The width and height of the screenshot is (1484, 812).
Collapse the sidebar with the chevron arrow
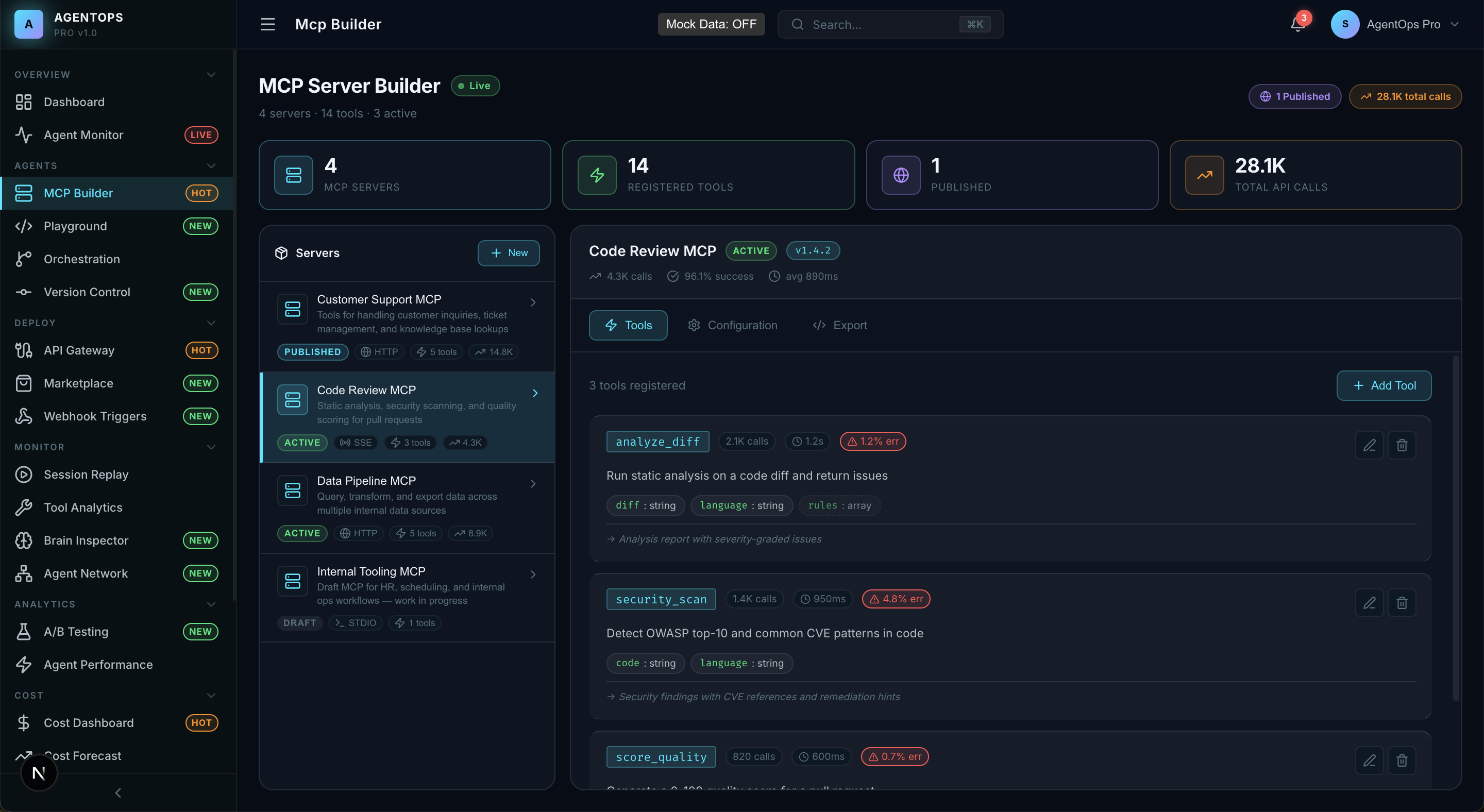pyautogui.click(x=117, y=792)
